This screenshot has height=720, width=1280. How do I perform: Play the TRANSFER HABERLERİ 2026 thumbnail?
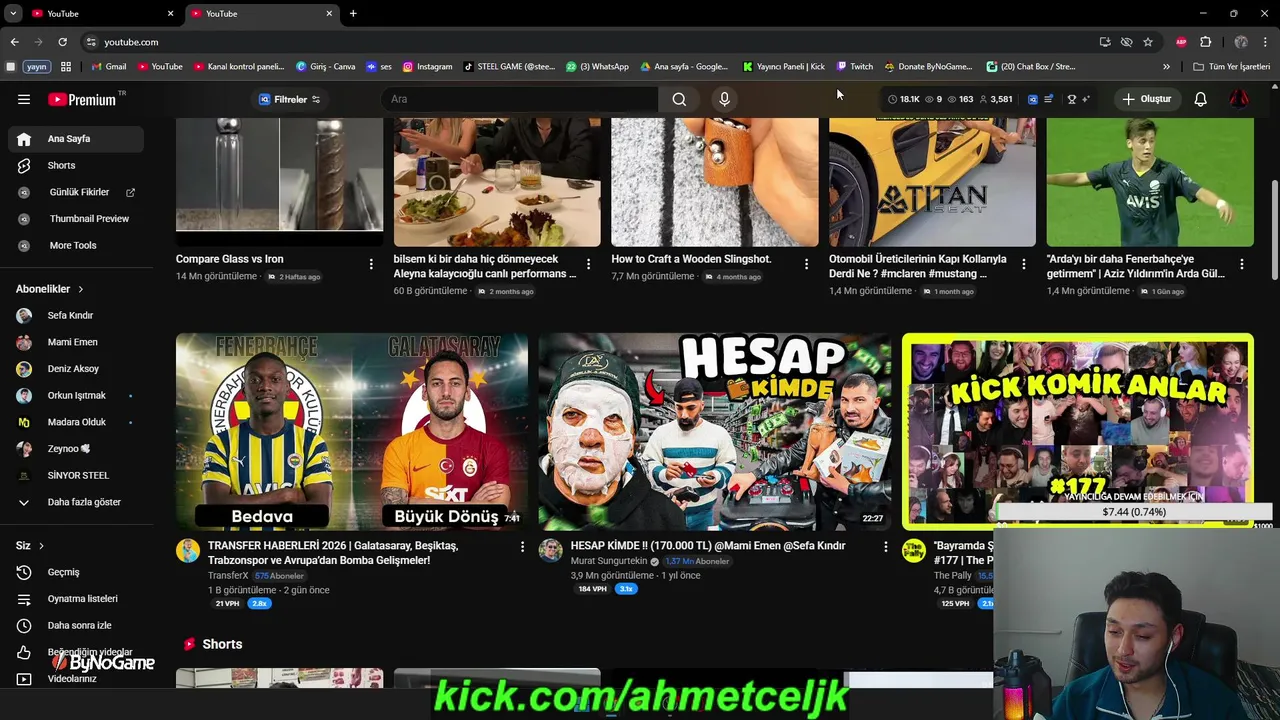pyautogui.click(x=352, y=431)
